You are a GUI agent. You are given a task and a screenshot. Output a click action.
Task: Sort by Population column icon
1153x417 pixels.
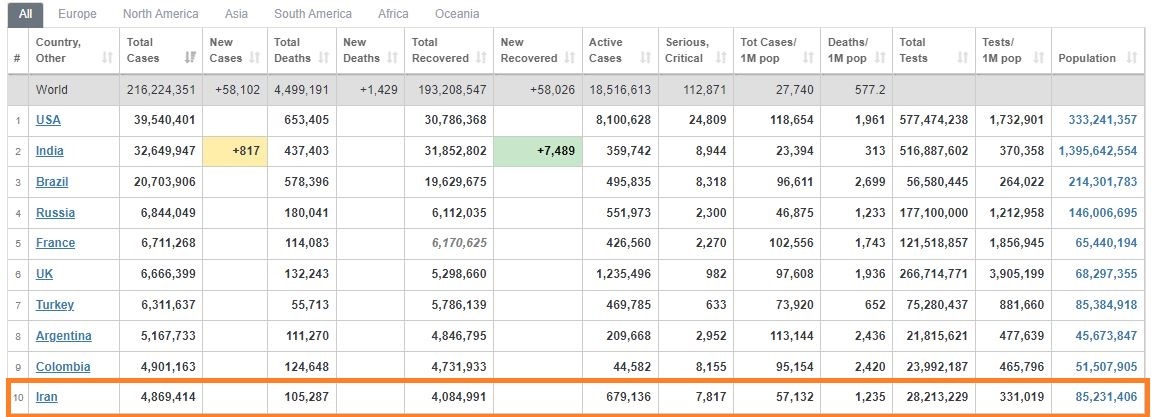[1132, 58]
